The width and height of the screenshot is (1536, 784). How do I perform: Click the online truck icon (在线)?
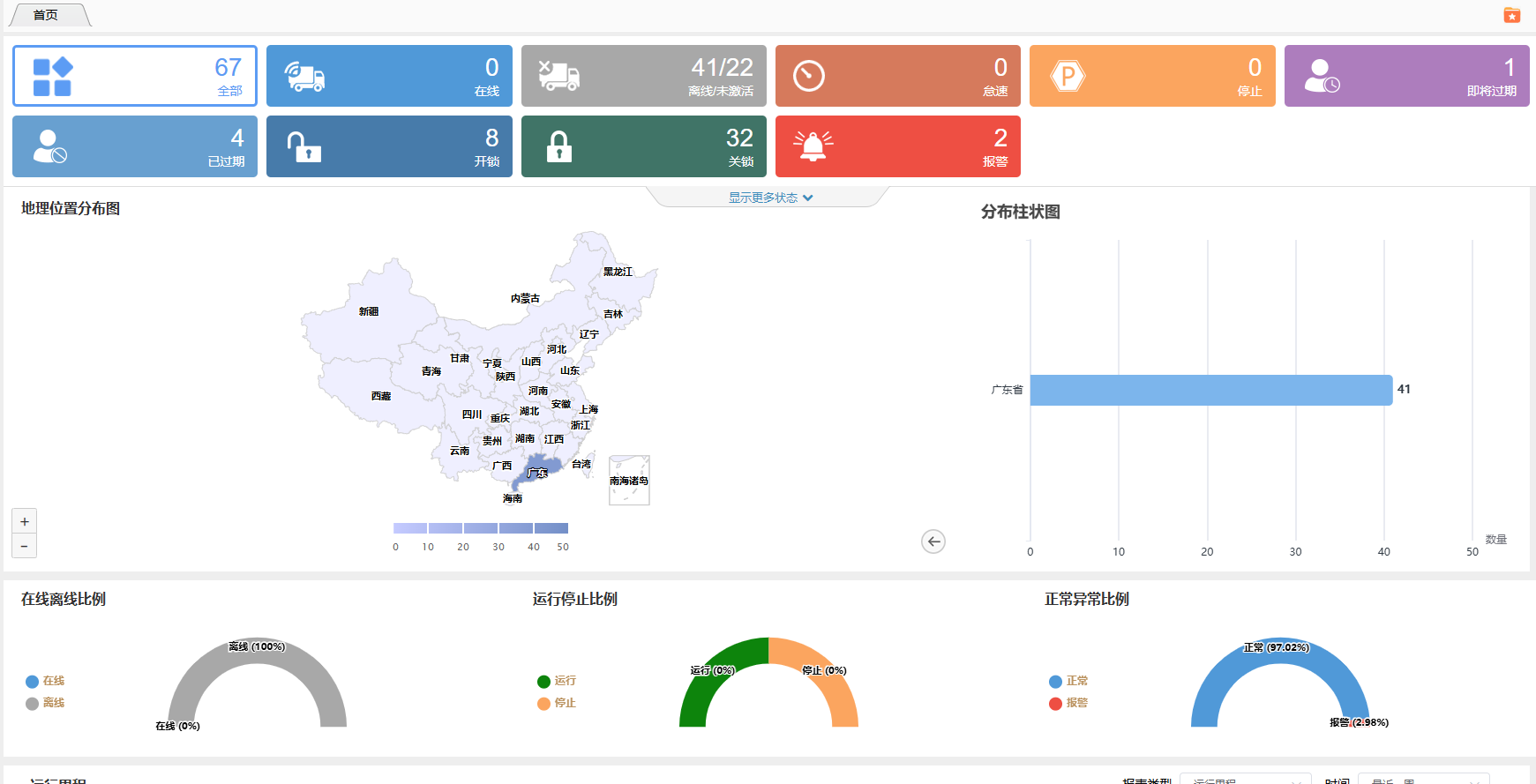point(305,77)
